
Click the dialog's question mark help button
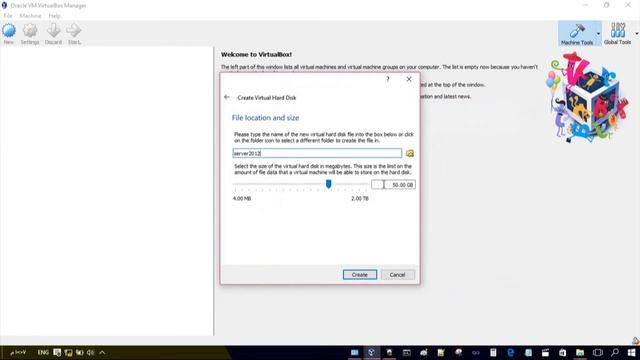tap(388, 79)
